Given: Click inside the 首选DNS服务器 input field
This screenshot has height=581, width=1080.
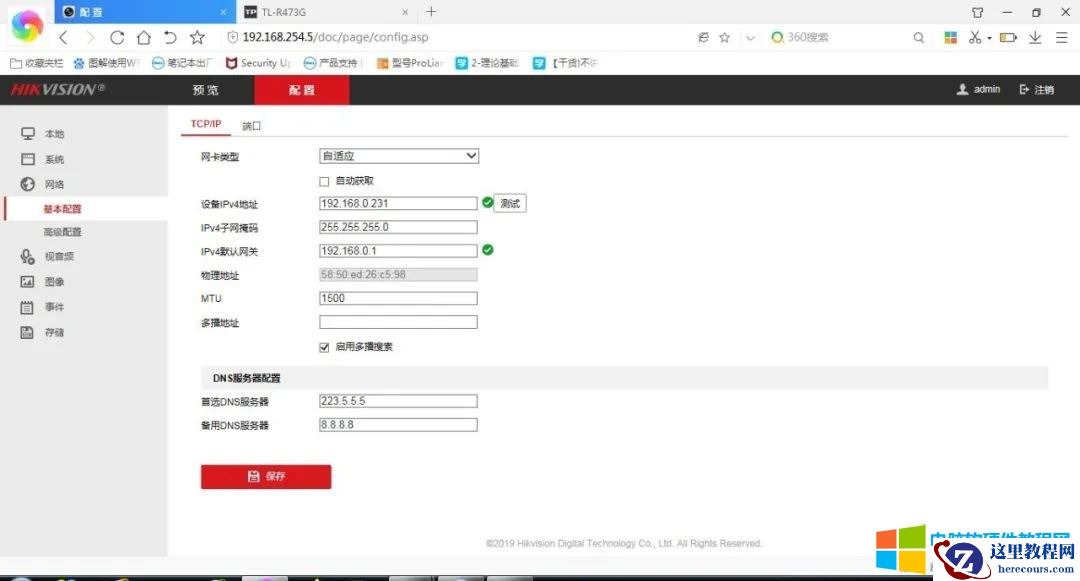Looking at the screenshot, I should coord(398,400).
